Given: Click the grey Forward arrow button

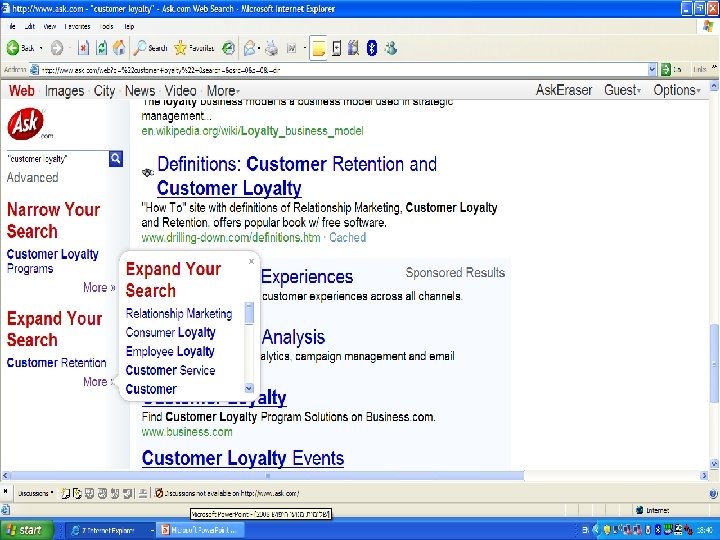Looking at the screenshot, I should [x=57, y=48].
